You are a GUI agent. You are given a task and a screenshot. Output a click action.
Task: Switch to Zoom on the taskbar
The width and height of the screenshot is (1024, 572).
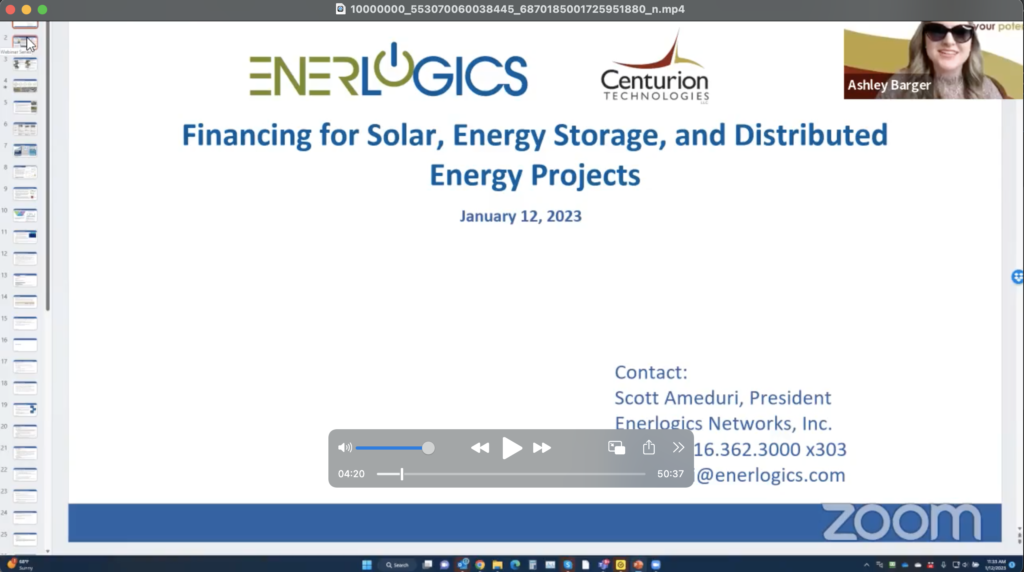pos(656,565)
